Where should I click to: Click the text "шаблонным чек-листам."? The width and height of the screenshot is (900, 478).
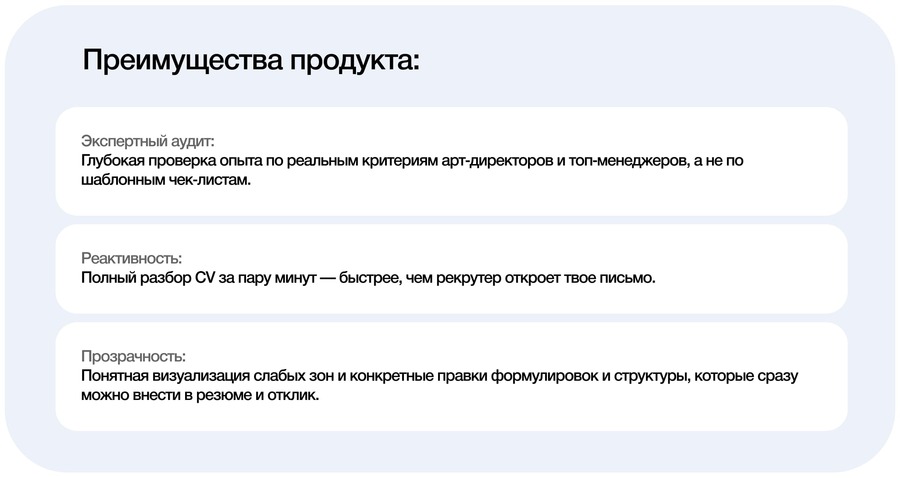pyautogui.click(x=166, y=180)
